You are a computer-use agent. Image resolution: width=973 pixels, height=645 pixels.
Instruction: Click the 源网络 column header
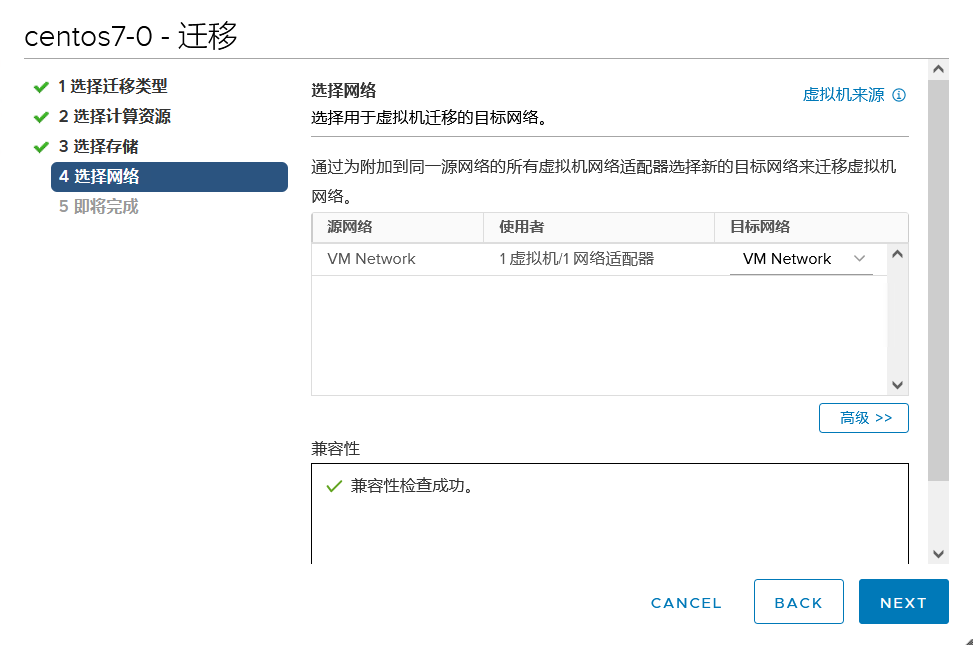coord(398,227)
